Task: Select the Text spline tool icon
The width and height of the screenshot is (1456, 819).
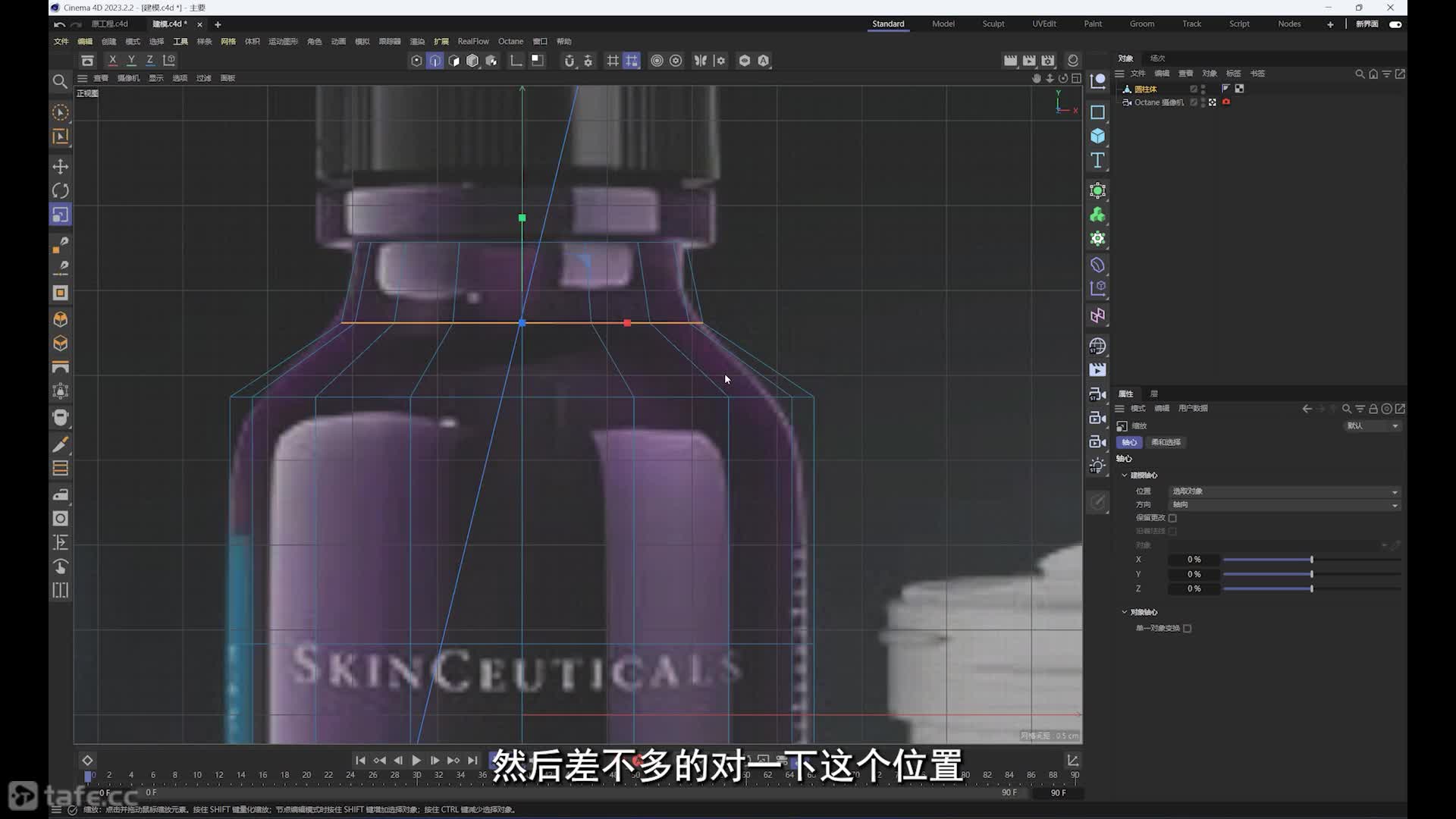Action: [1097, 161]
